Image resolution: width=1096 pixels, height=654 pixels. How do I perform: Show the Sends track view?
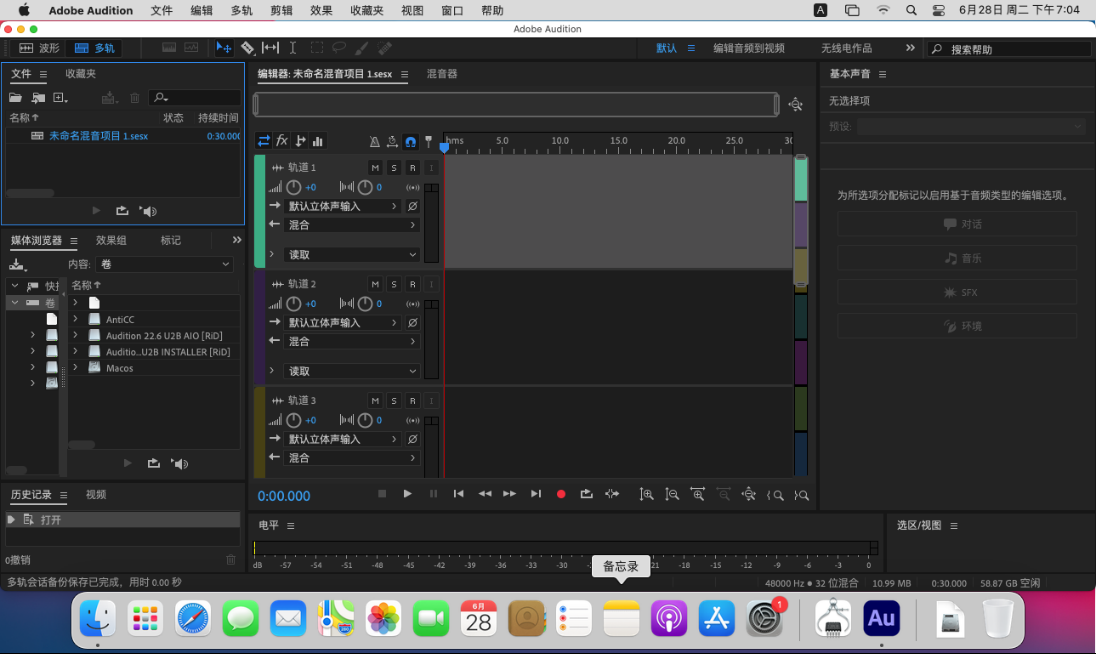pos(300,141)
